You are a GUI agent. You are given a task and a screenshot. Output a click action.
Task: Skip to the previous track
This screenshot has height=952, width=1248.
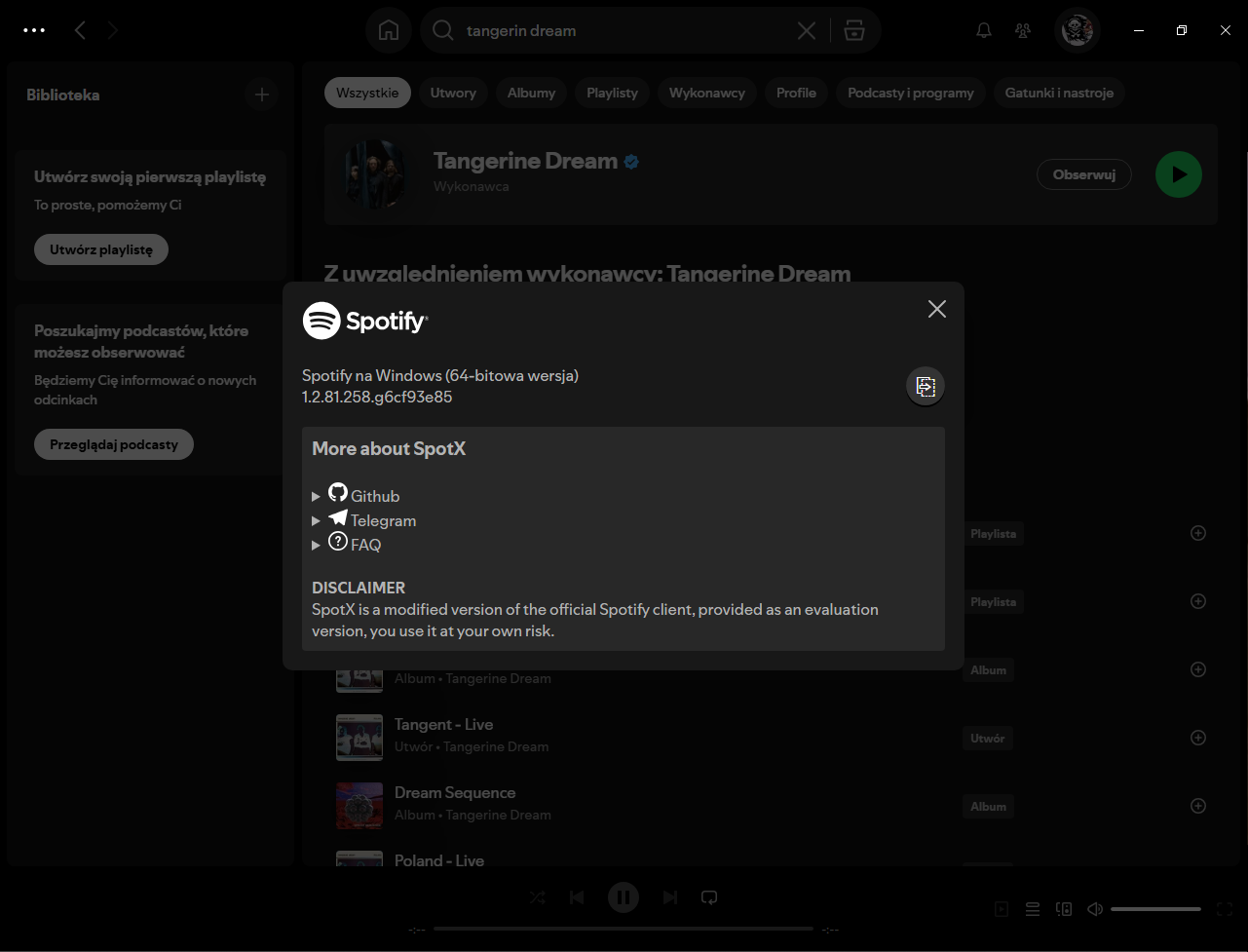pos(577,897)
